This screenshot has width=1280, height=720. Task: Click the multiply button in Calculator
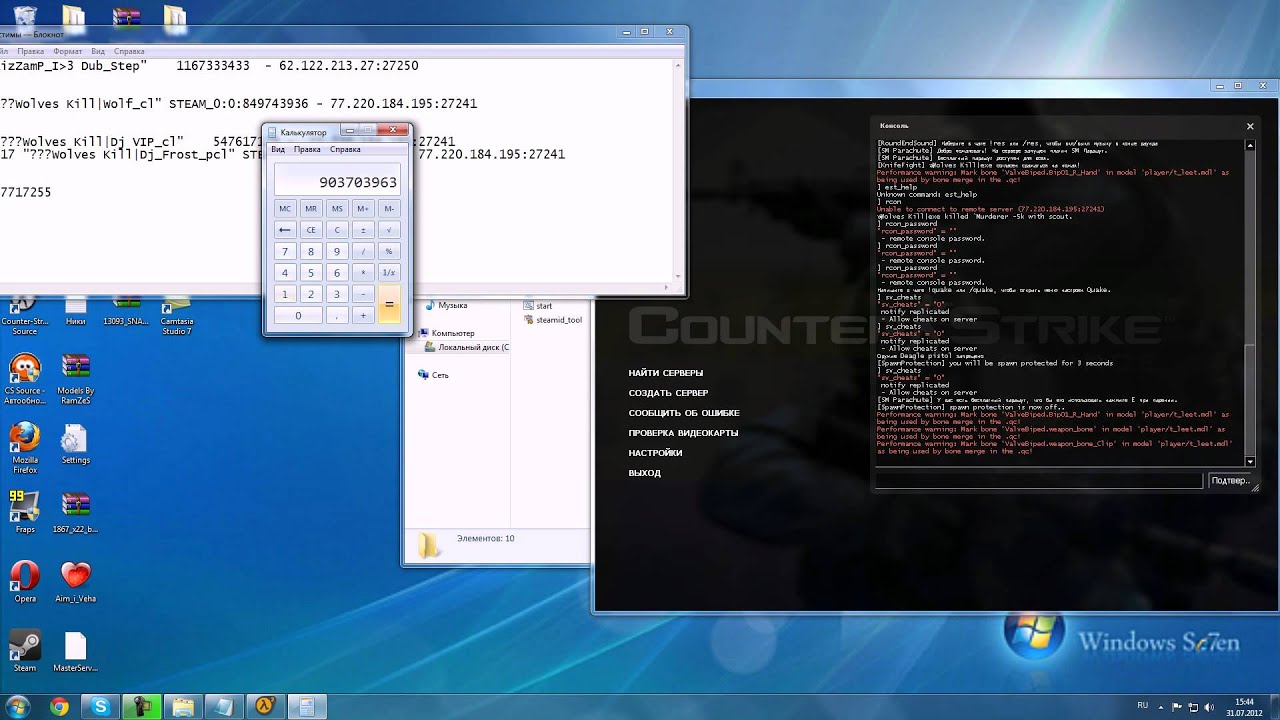point(363,272)
